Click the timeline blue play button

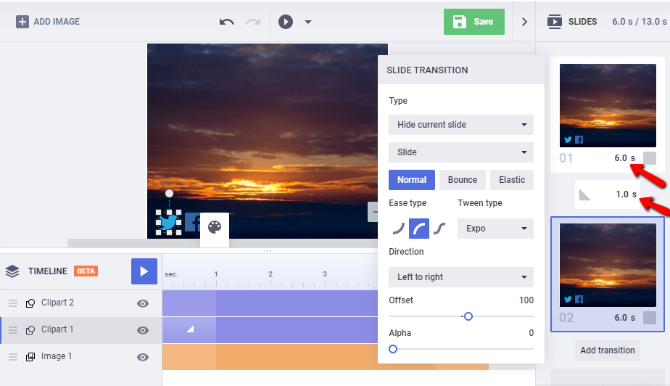click(144, 271)
